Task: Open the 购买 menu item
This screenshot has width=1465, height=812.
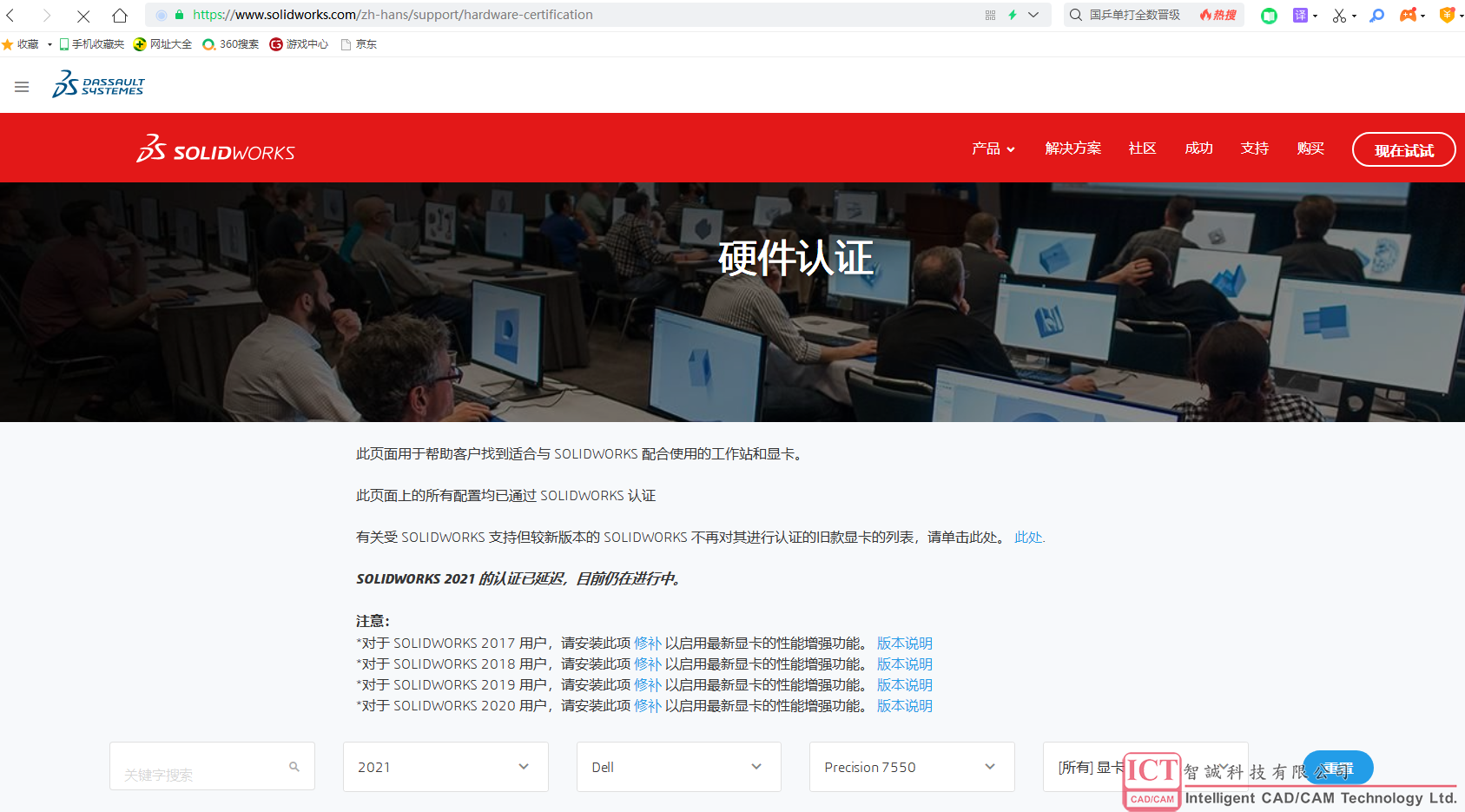Action: coord(1310,149)
